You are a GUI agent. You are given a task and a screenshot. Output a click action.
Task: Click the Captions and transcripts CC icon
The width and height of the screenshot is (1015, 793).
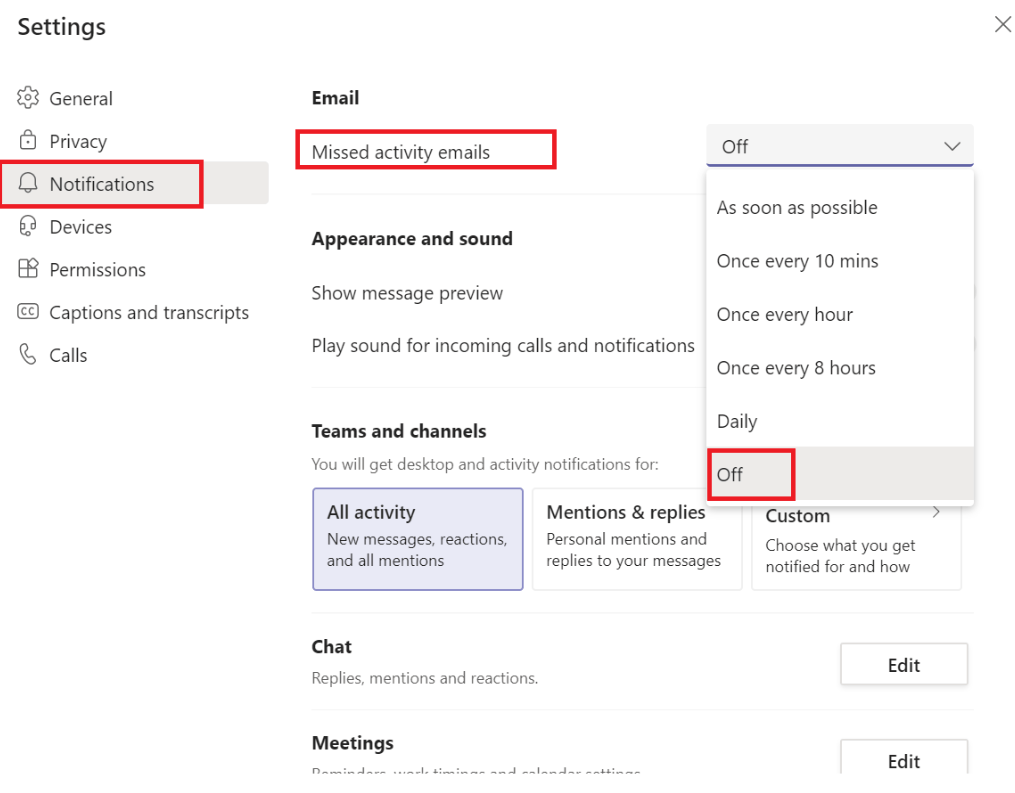pos(28,312)
